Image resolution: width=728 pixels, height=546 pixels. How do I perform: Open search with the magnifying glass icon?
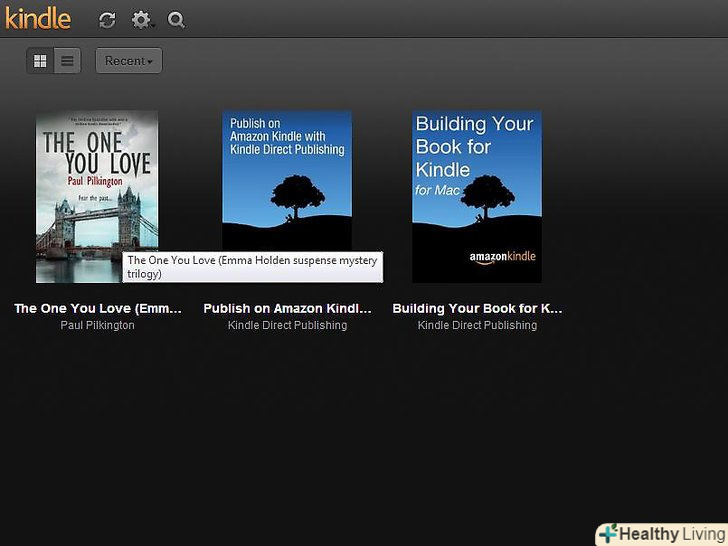176,20
